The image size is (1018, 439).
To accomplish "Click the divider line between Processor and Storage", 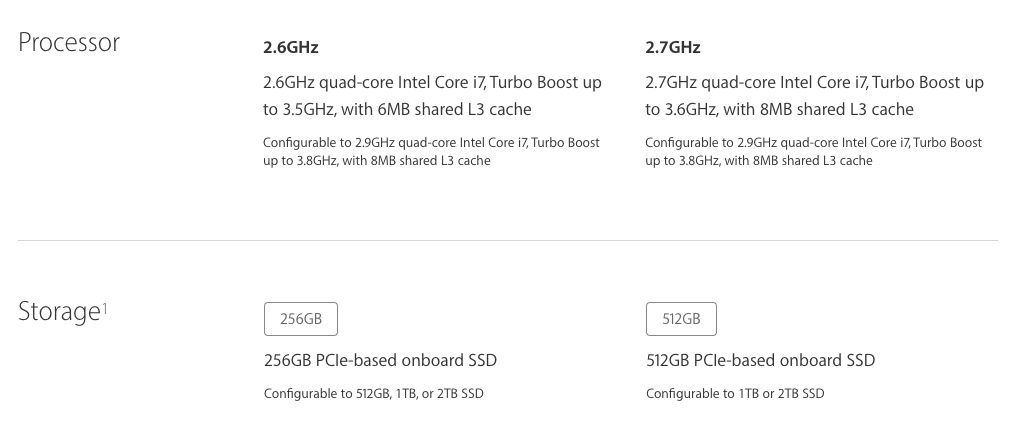I will click(508, 241).
